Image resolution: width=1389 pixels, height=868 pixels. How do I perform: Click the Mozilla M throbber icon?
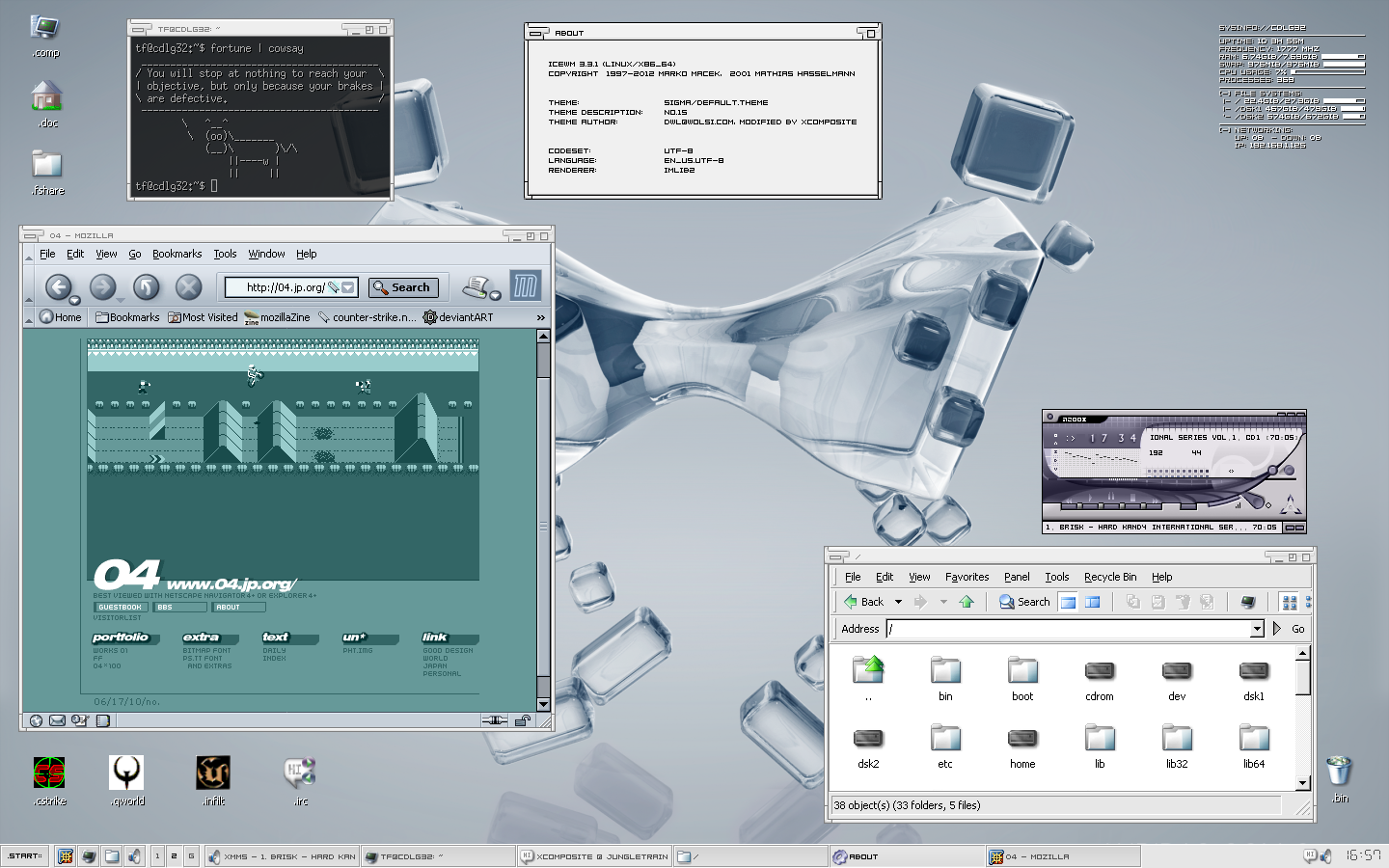(525, 285)
